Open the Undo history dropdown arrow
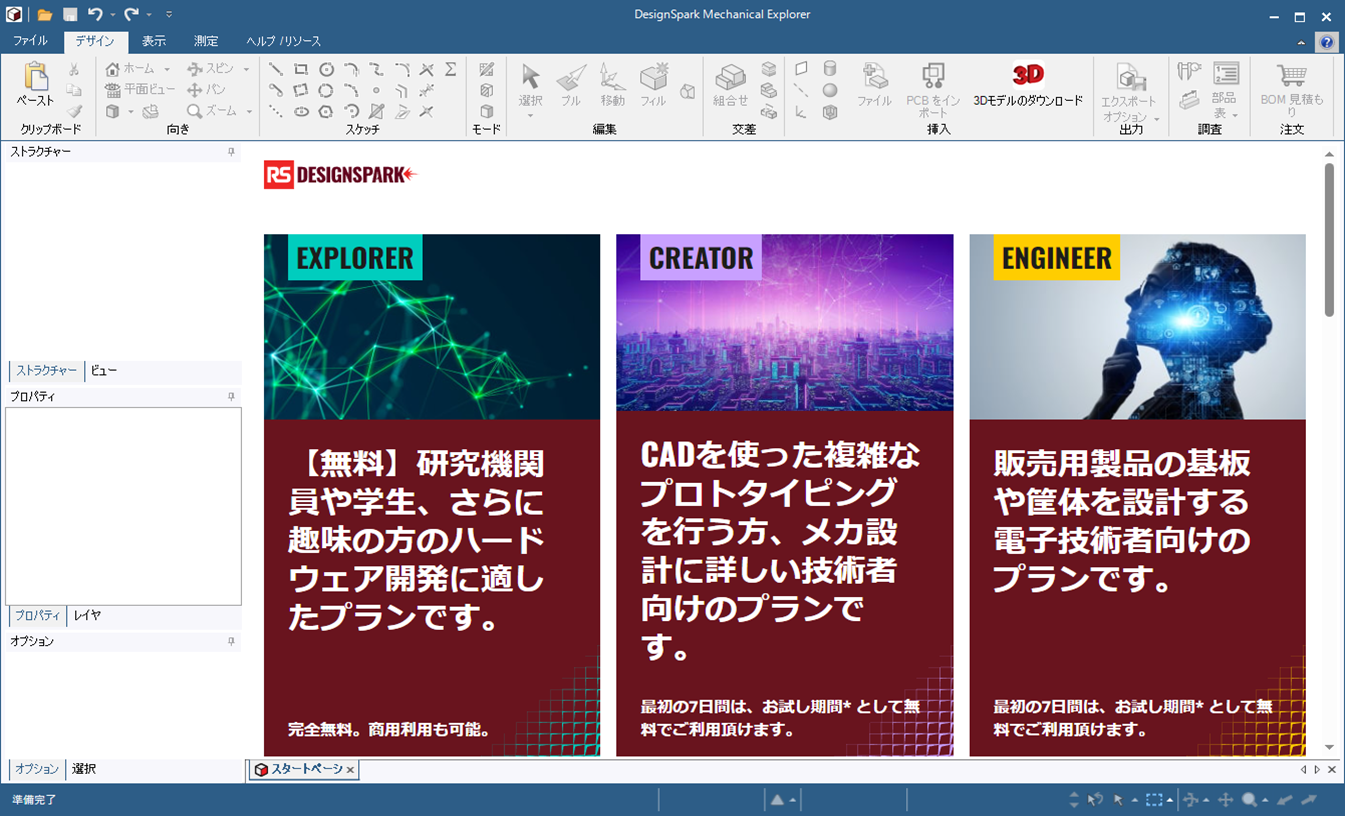The width and height of the screenshot is (1345, 816). pos(112,15)
